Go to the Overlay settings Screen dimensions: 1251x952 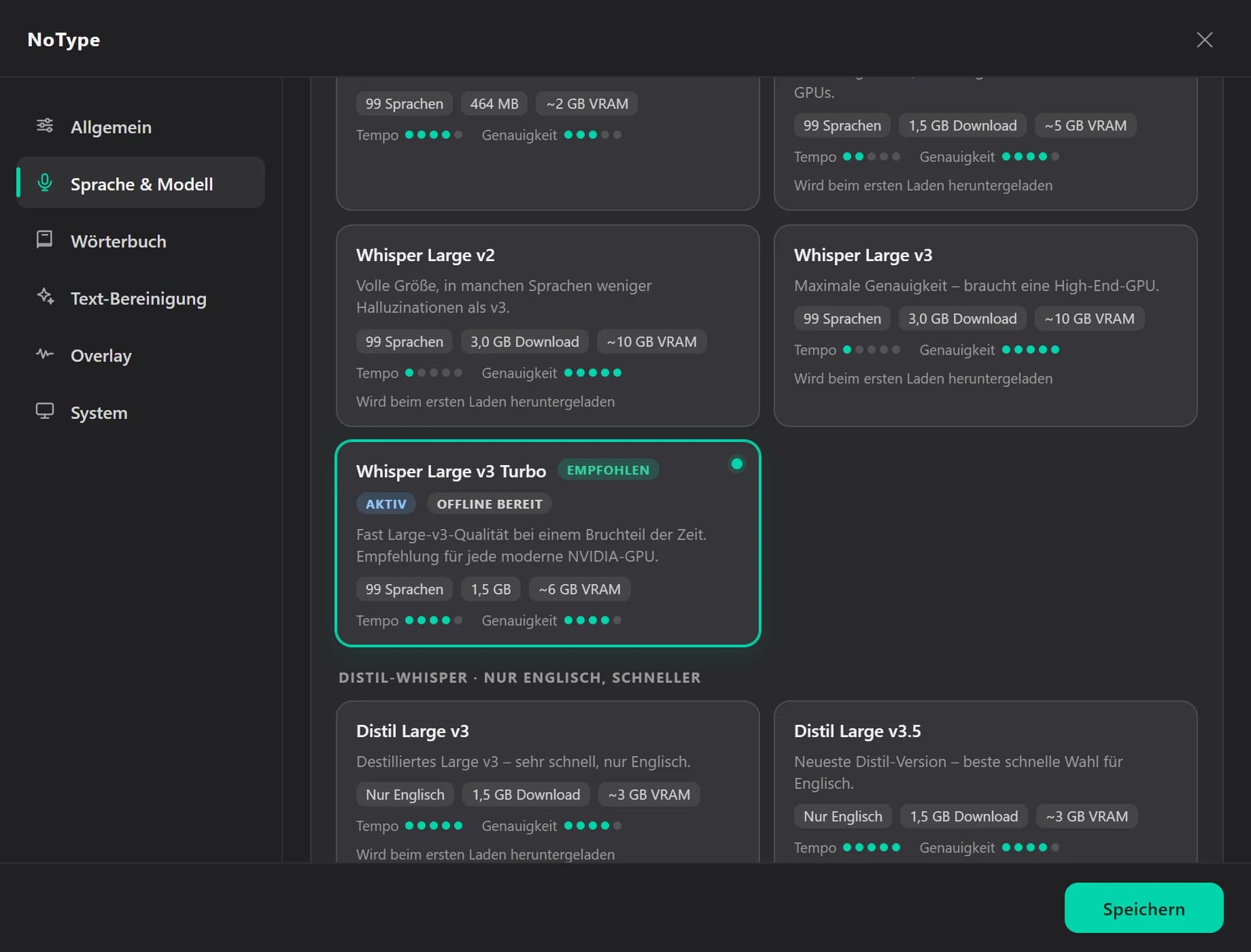click(141, 355)
